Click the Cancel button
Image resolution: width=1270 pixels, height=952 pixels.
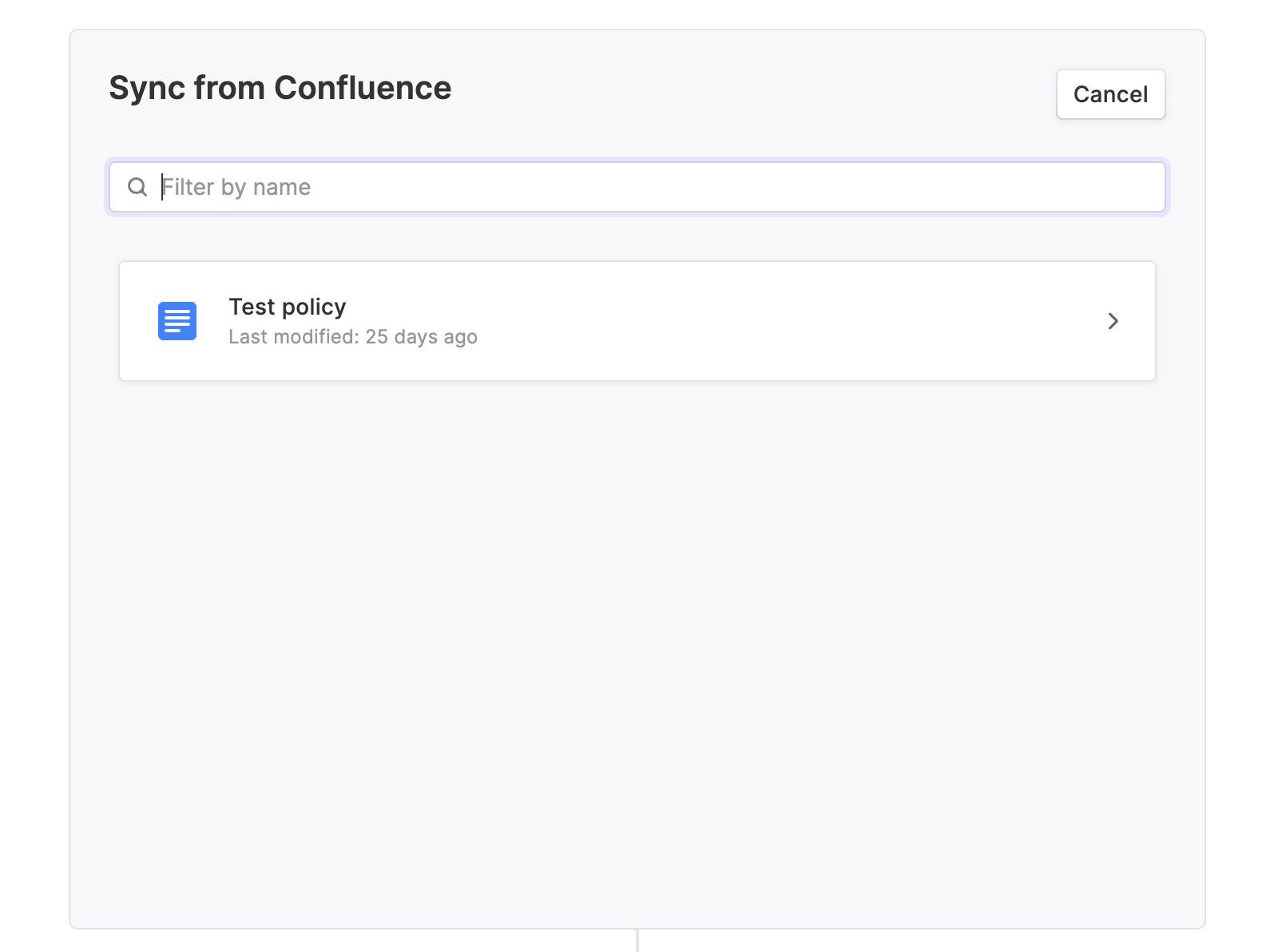pos(1110,94)
